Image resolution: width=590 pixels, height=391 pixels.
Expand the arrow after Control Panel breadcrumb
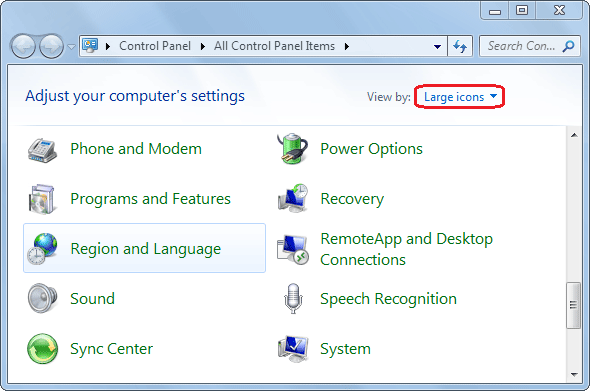click(203, 46)
